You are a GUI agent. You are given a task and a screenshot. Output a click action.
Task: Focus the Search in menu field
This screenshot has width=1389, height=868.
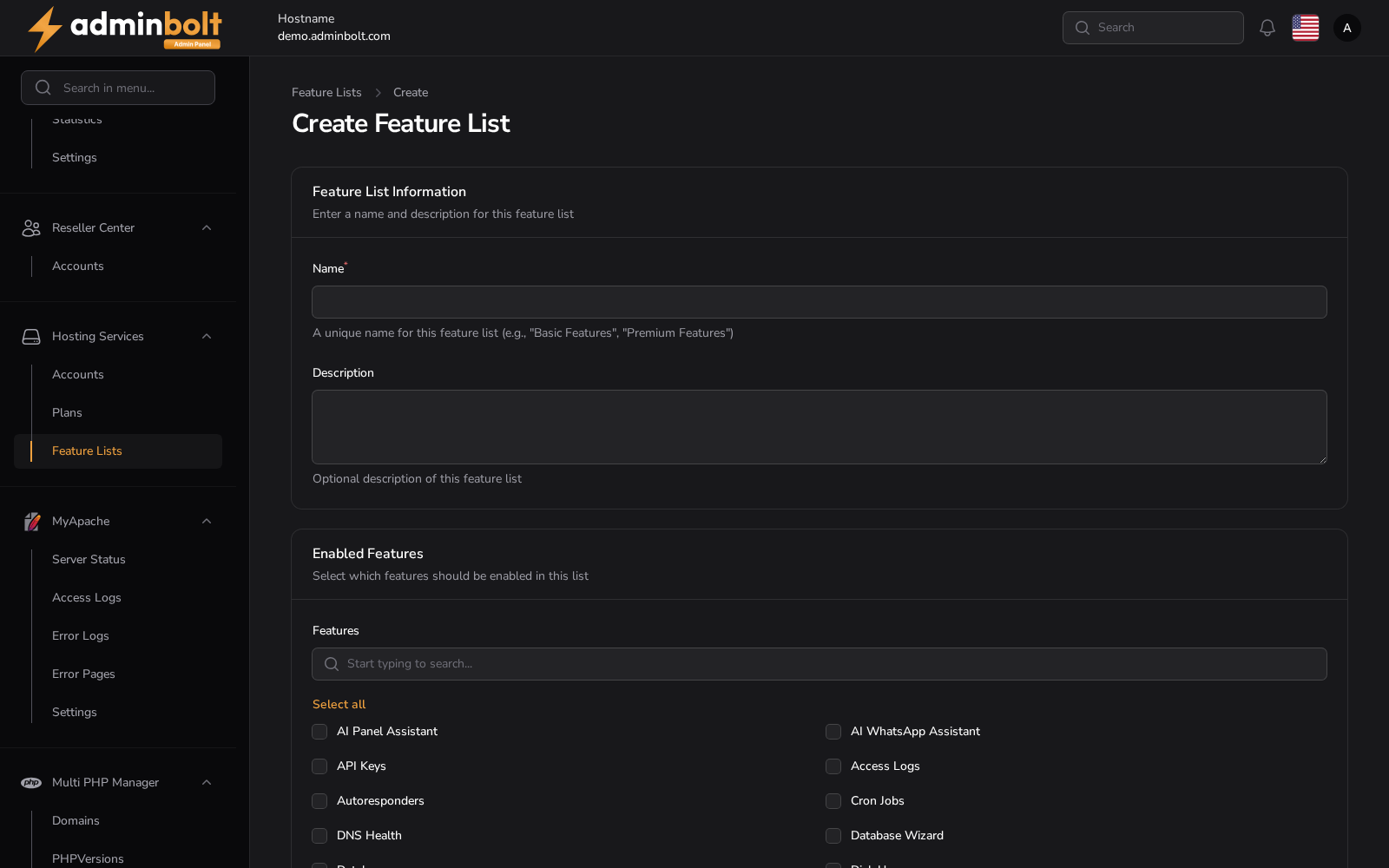(x=118, y=88)
